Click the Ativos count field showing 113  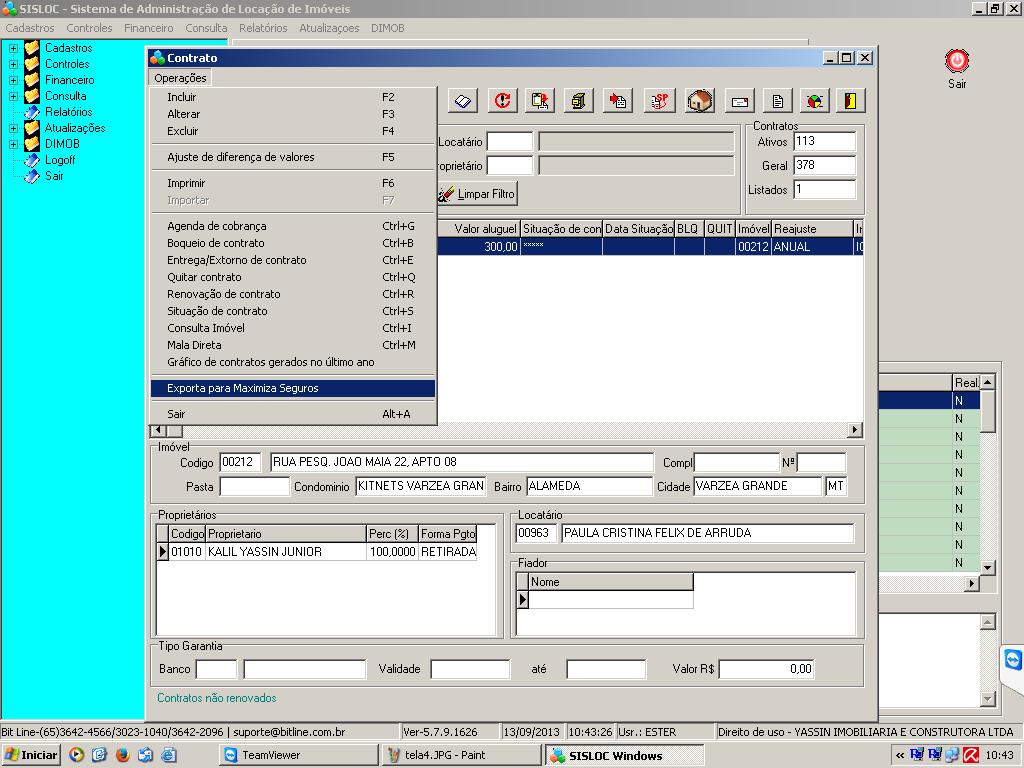[x=825, y=141]
